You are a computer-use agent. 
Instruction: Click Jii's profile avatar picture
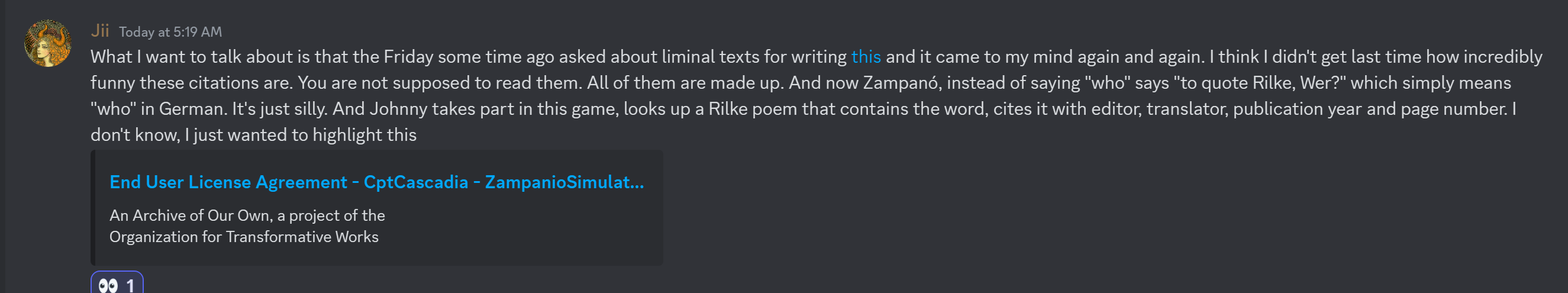[x=47, y=43]
